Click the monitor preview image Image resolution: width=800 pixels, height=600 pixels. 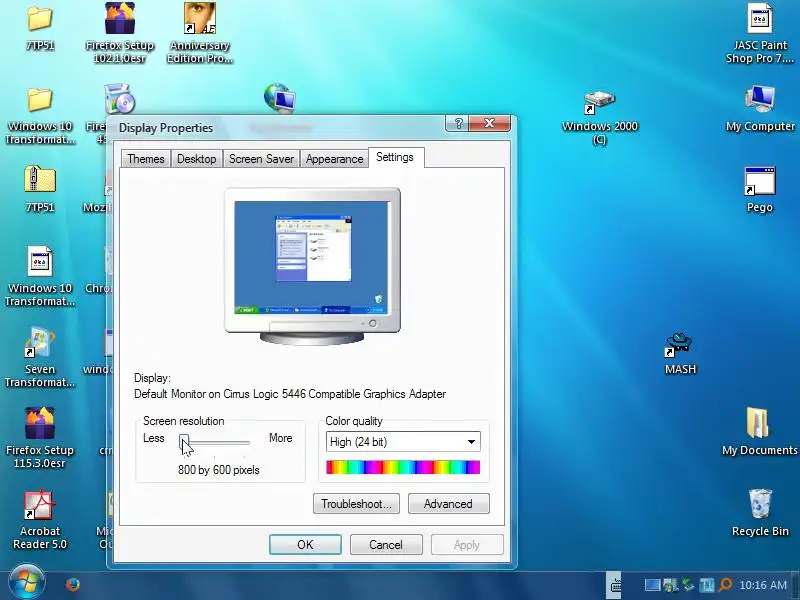coord(312,265)
